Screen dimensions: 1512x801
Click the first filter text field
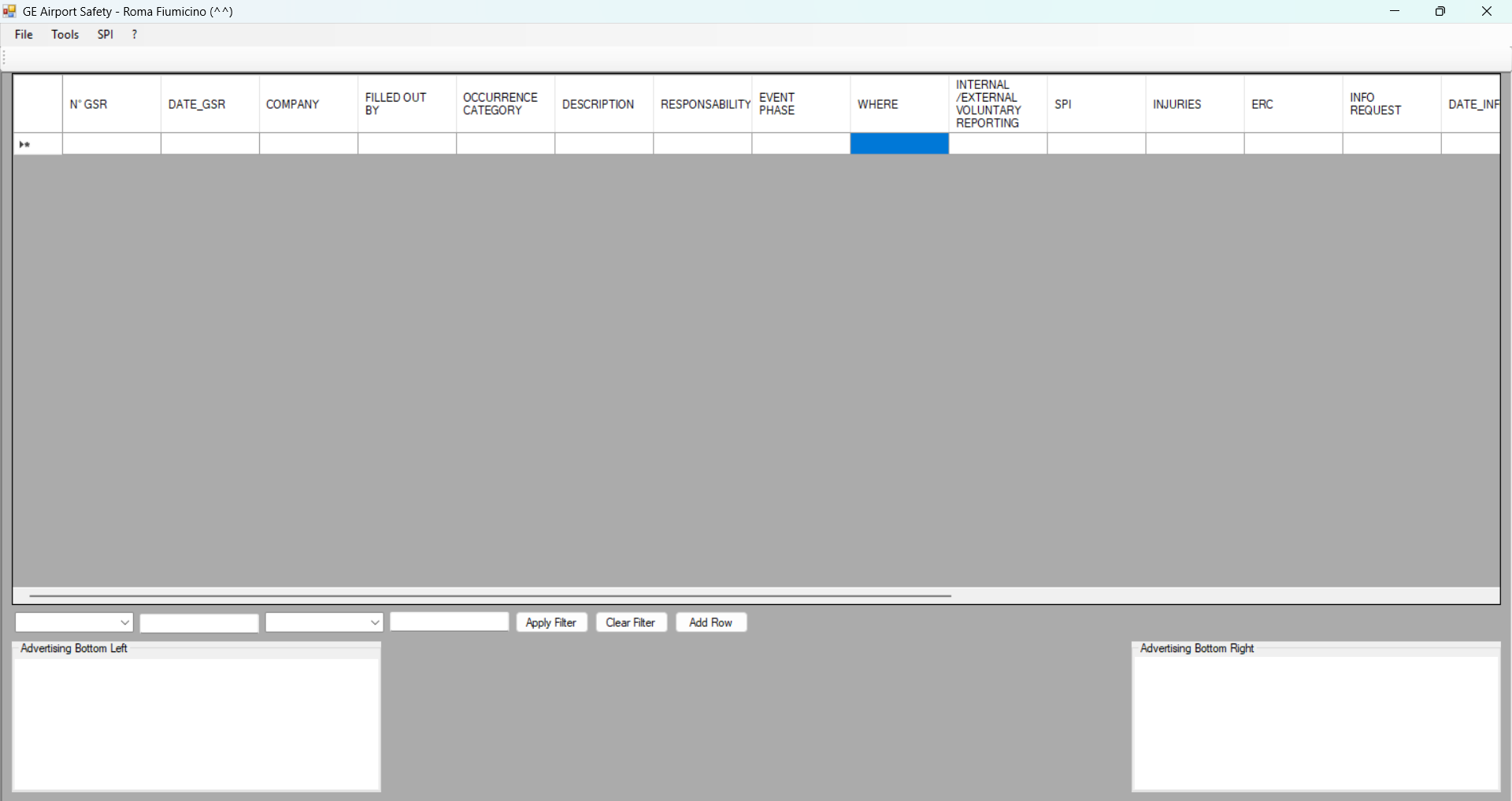point(199,624)
